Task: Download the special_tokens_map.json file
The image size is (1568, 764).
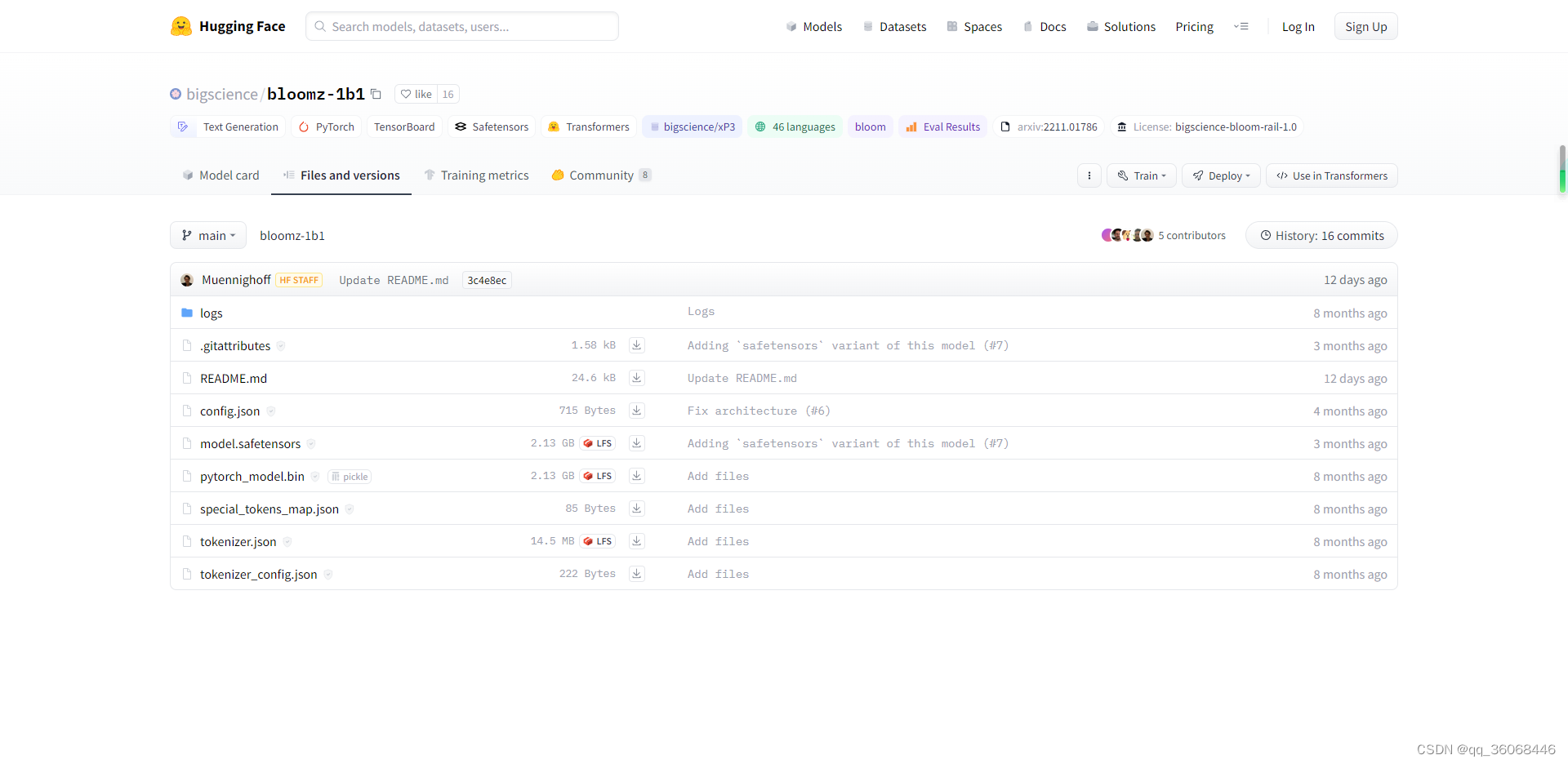Action: (x=637, y=509)
